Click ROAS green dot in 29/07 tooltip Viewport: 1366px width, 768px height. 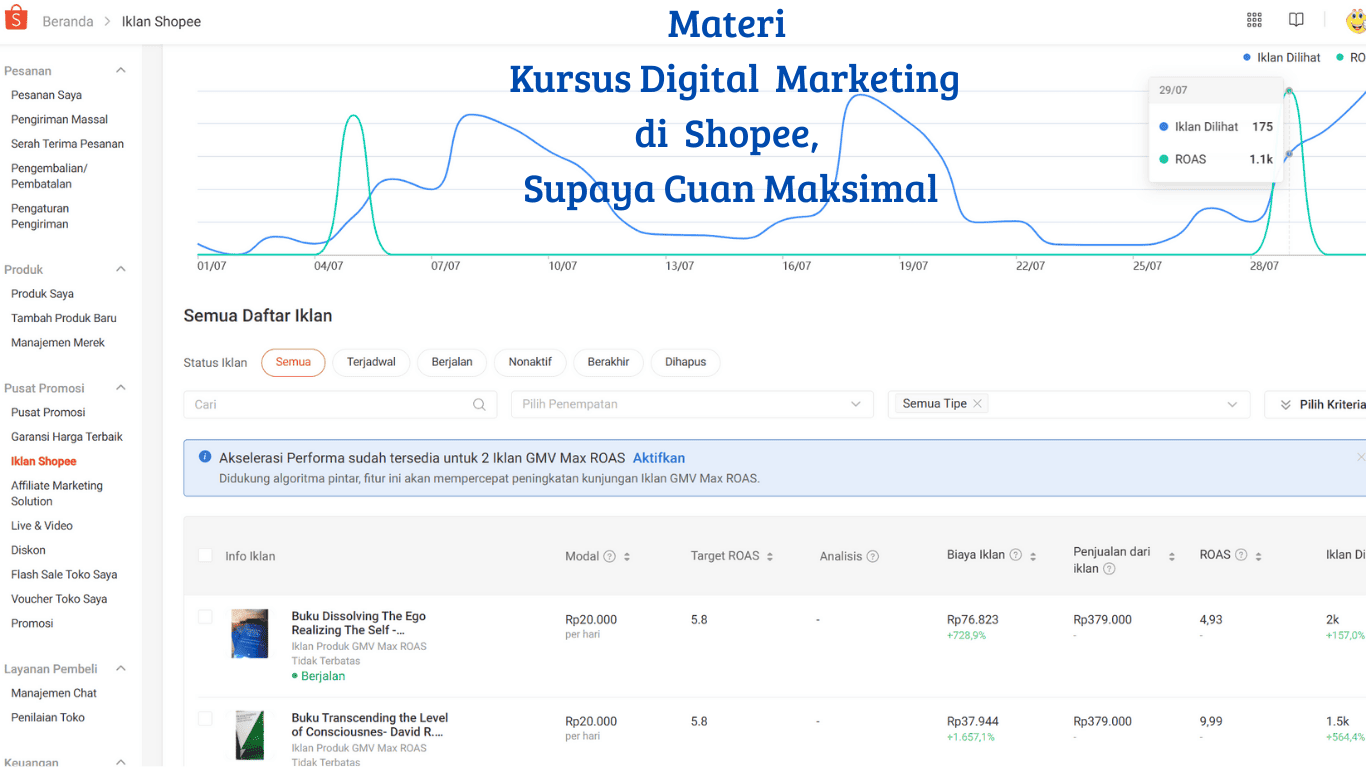(1164, 159)
